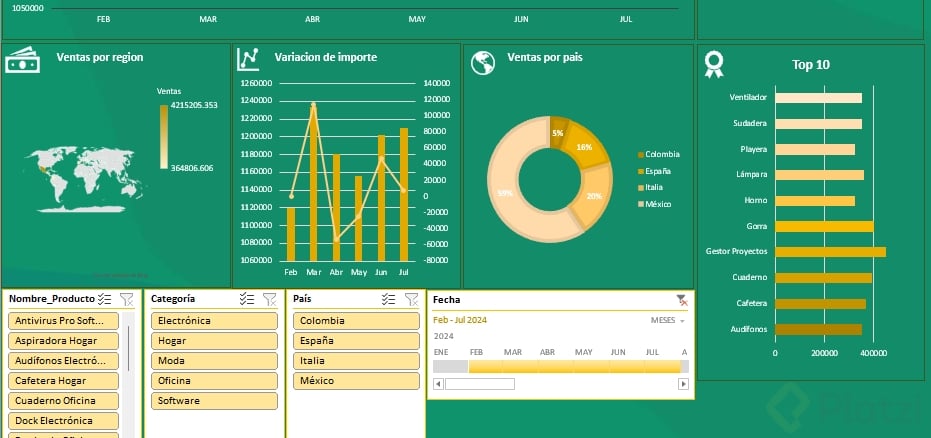Click the Feb - Jul 2024 date range label

(460, 320)
